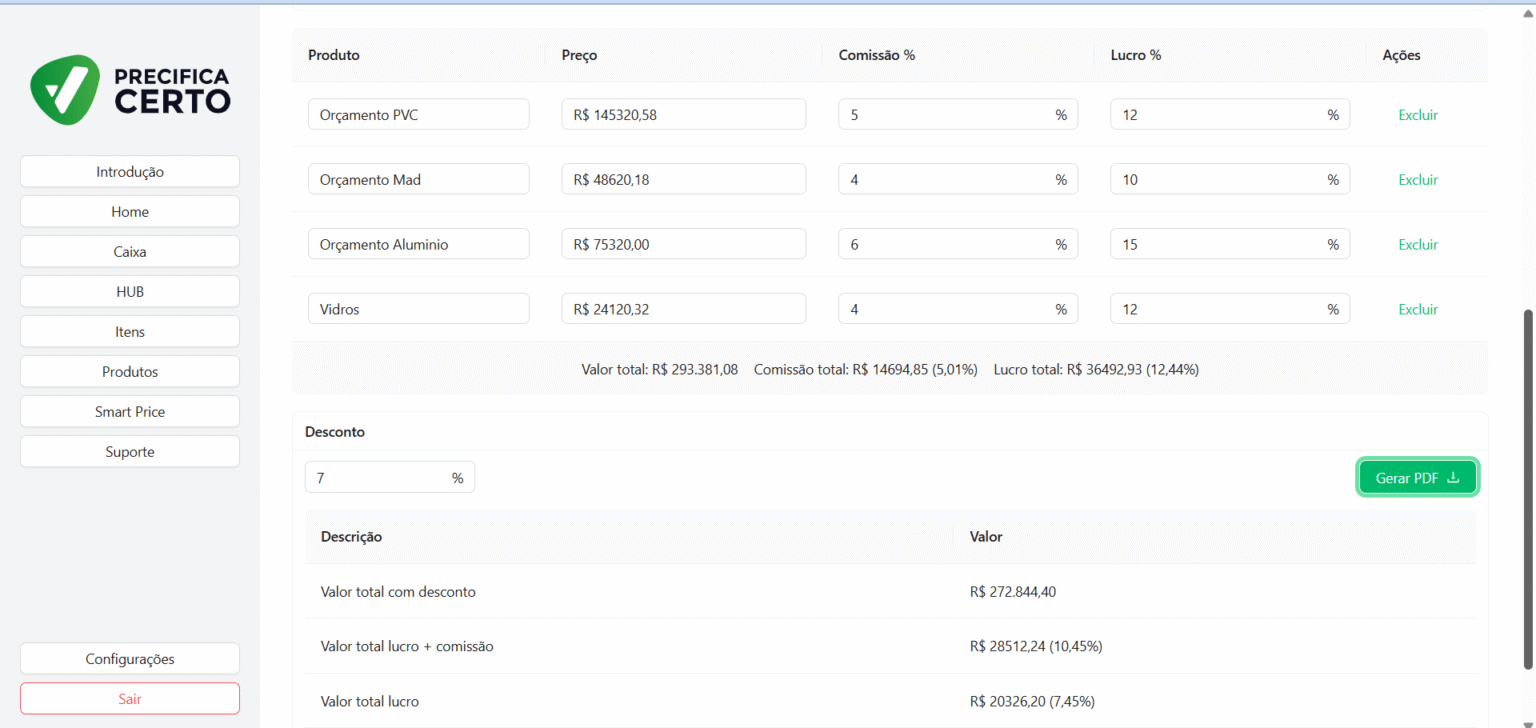Go to the Produtos section
The height and width of the screenshot is (728, 1536).
coord(129,371)
